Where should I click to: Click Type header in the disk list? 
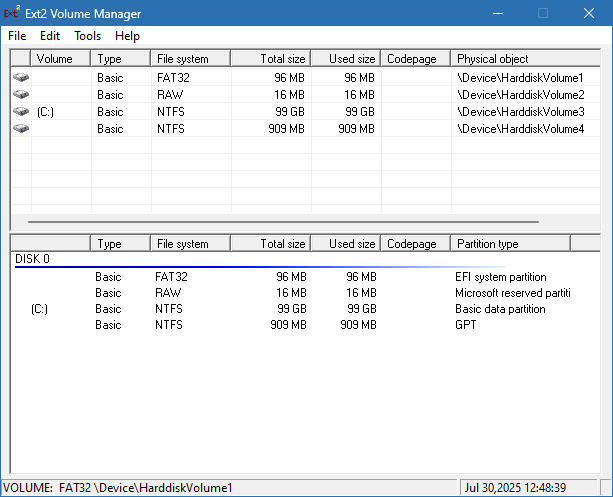pos(121,244)
